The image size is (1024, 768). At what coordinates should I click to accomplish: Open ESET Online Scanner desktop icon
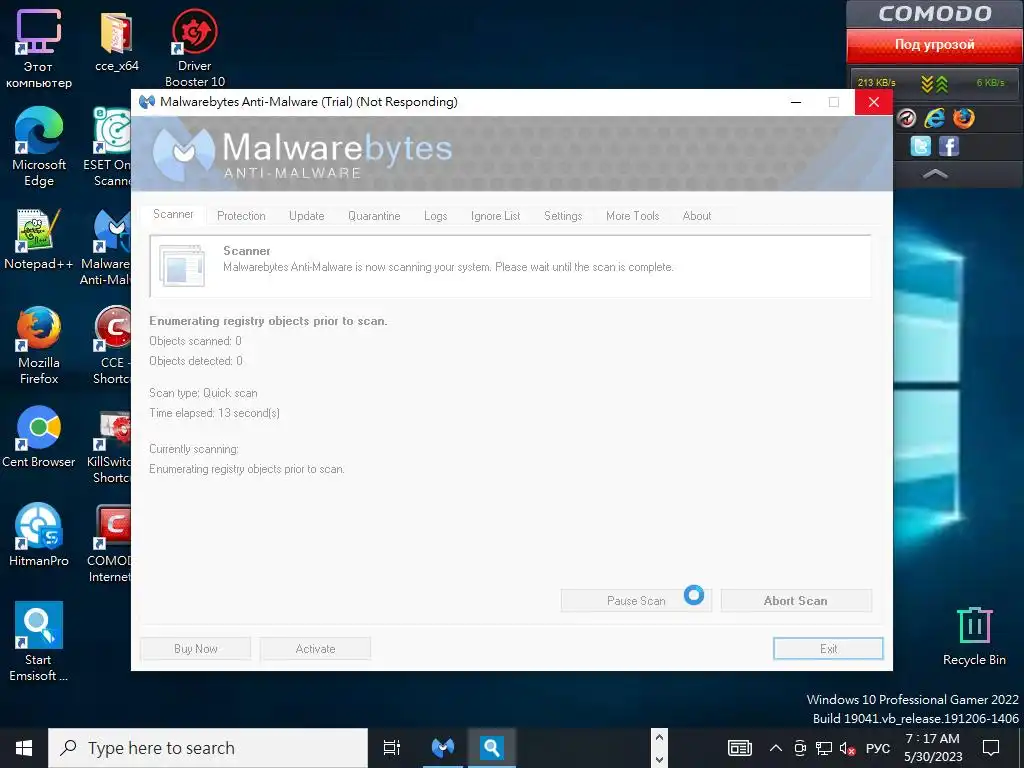pyautogui.click(x=110, y=147)
